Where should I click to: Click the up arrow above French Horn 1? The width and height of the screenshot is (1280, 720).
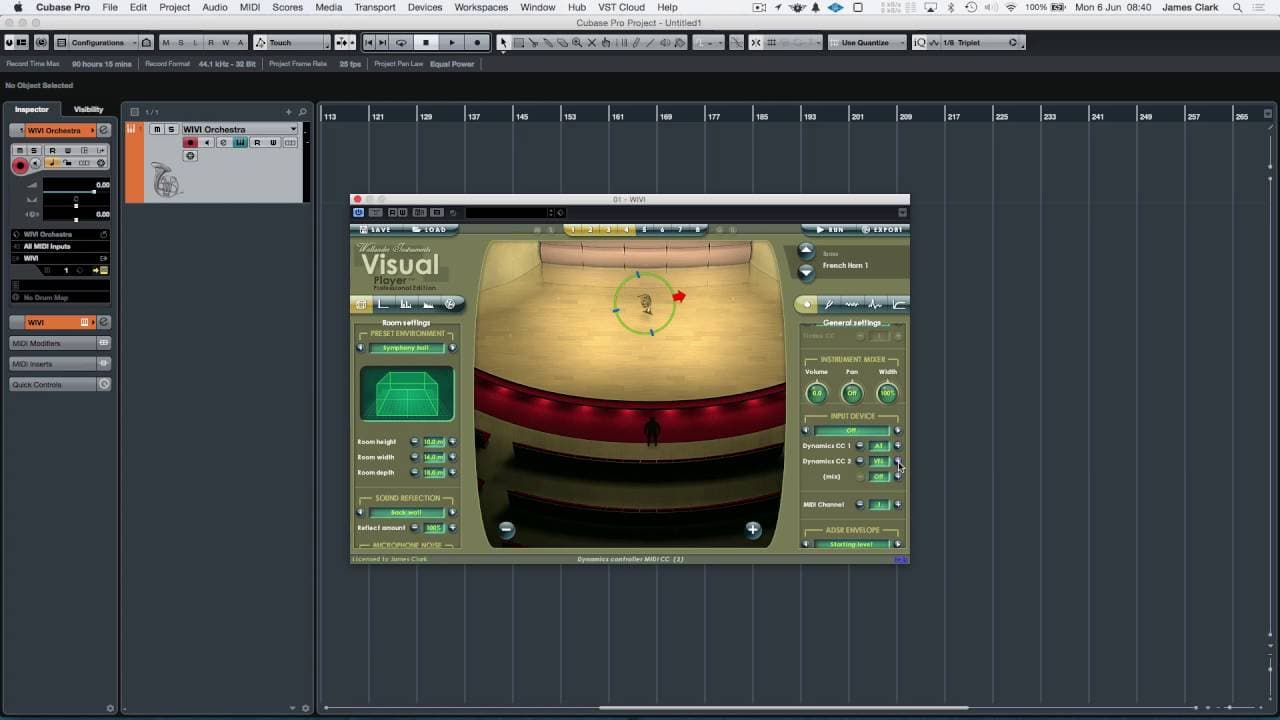(x=806, y=252)
